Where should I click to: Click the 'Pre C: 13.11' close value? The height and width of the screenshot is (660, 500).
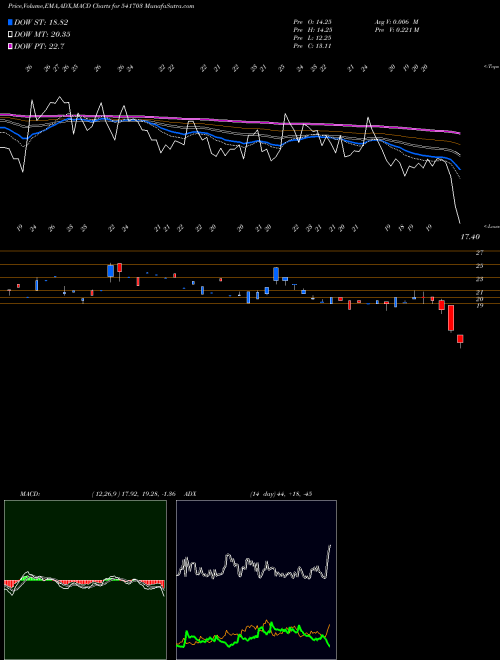(312, 46)
